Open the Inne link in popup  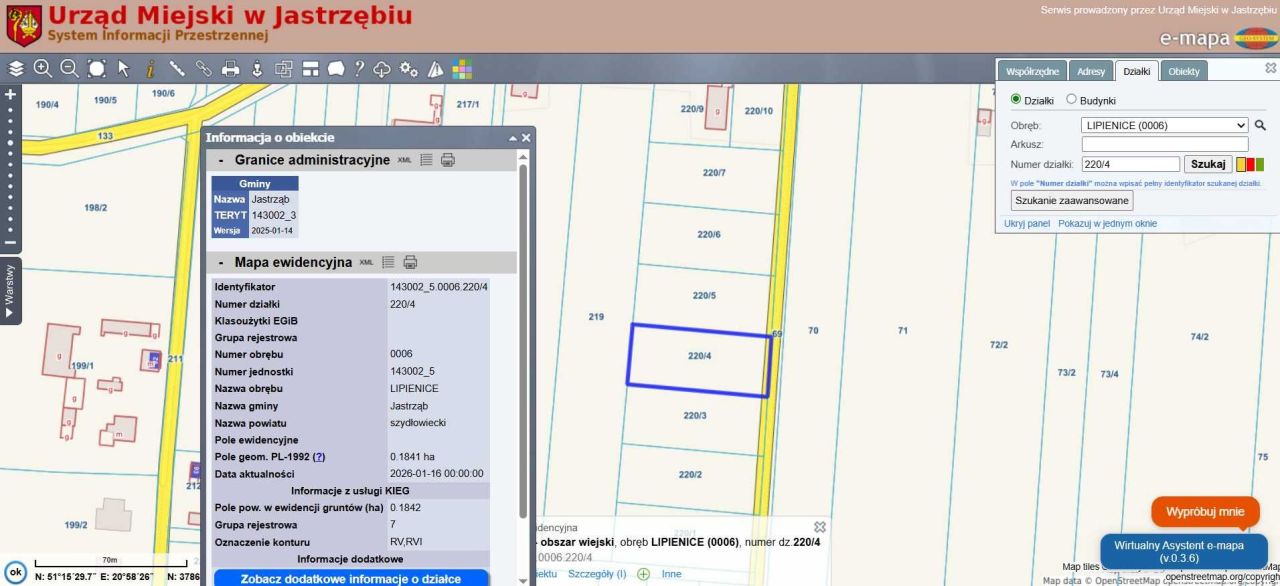click(x=671, y=574)
